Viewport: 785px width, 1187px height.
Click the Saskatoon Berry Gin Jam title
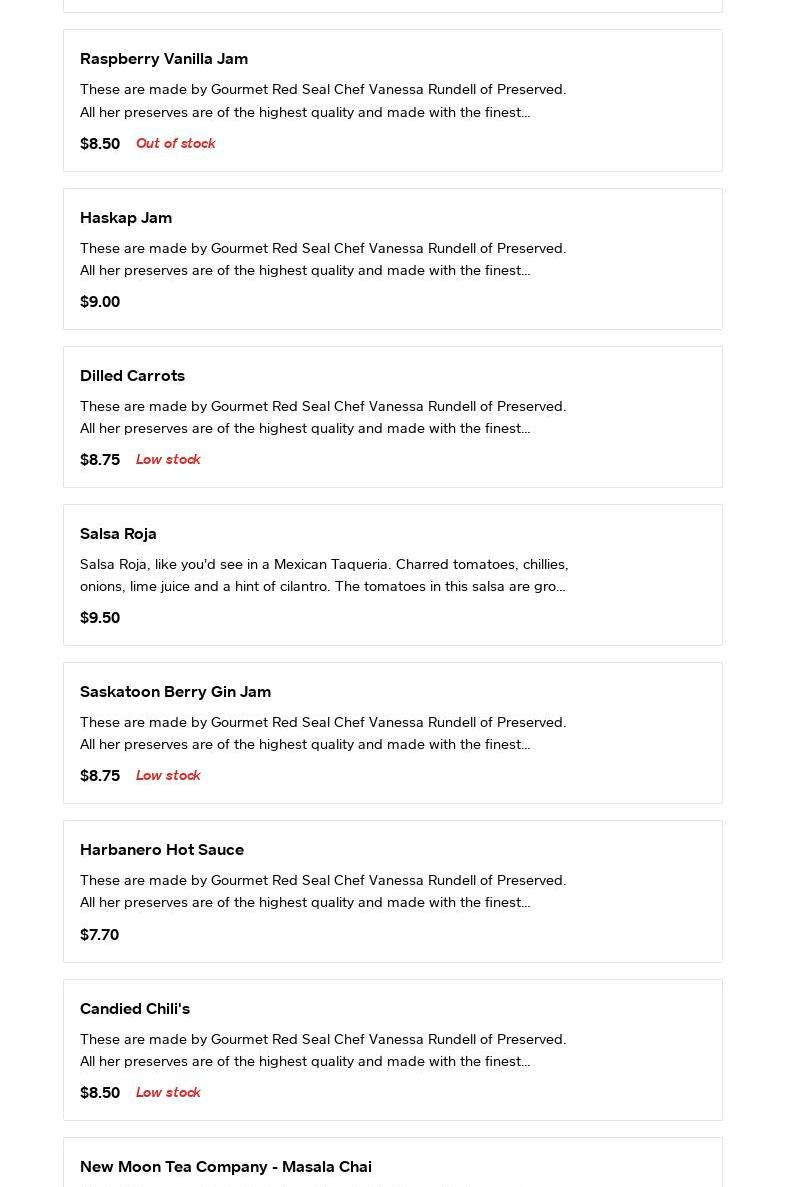[175, 692]
